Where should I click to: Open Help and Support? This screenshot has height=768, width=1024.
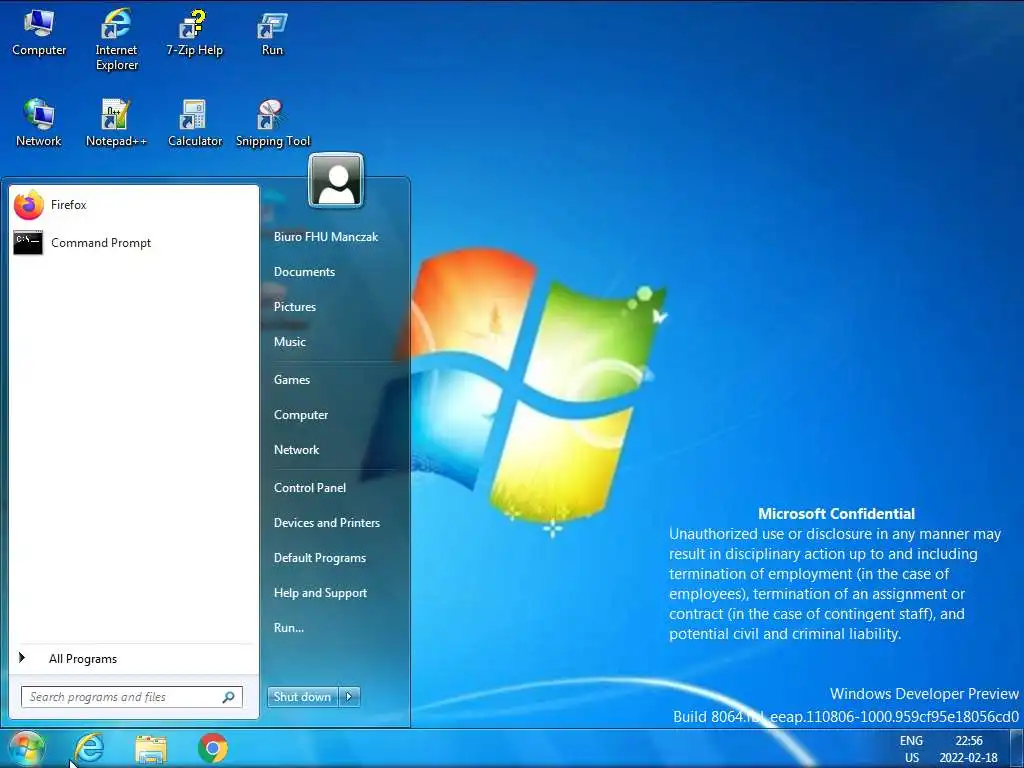(321, 593)
